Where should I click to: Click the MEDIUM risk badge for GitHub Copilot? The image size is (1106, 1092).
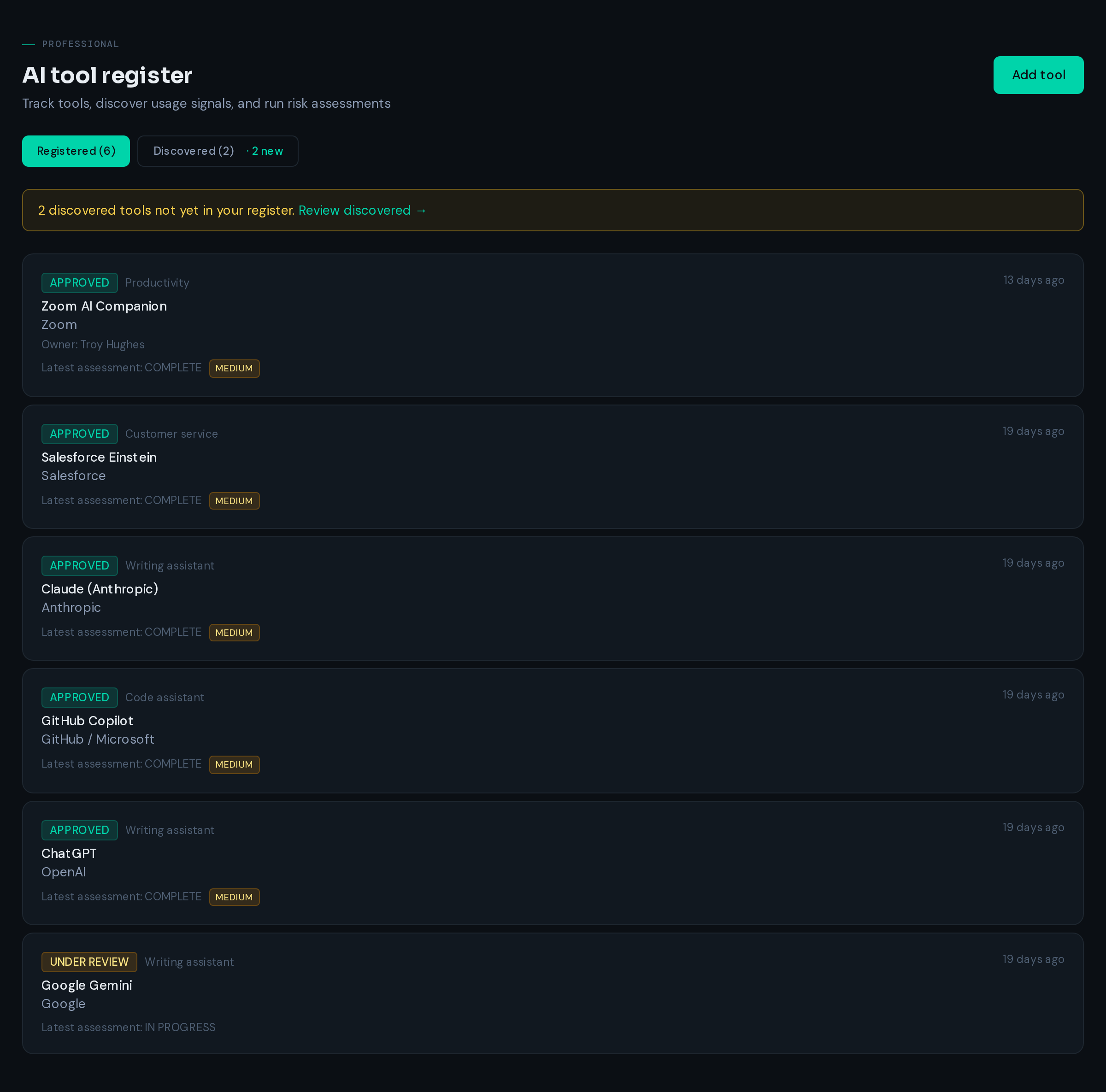(234, 764)
